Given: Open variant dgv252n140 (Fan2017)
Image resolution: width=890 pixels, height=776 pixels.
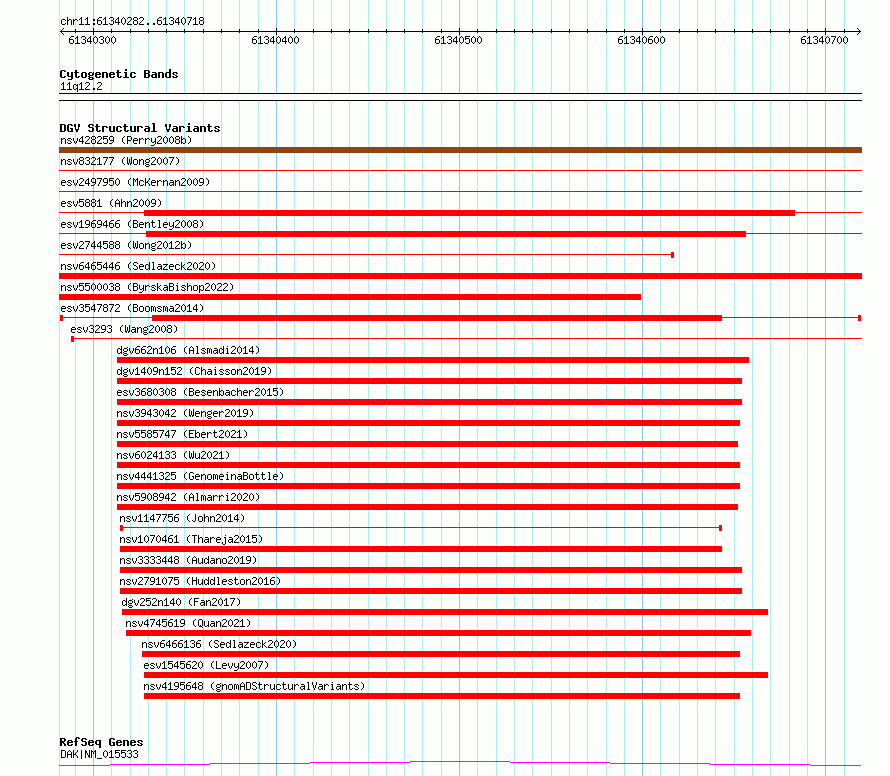Looking at the screenshot, I should 181,602.
